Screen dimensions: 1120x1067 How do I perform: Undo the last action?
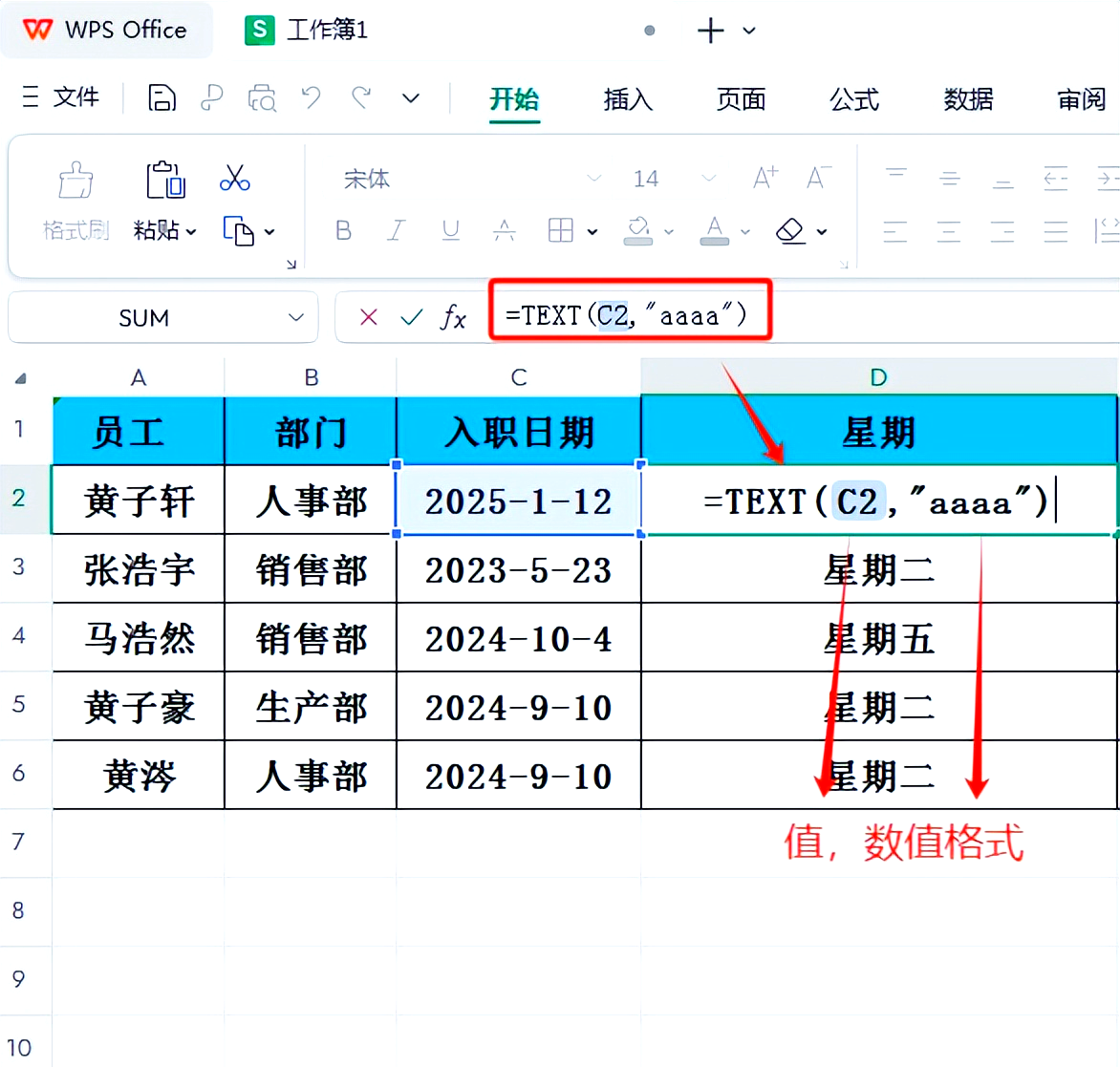point(311,97)
